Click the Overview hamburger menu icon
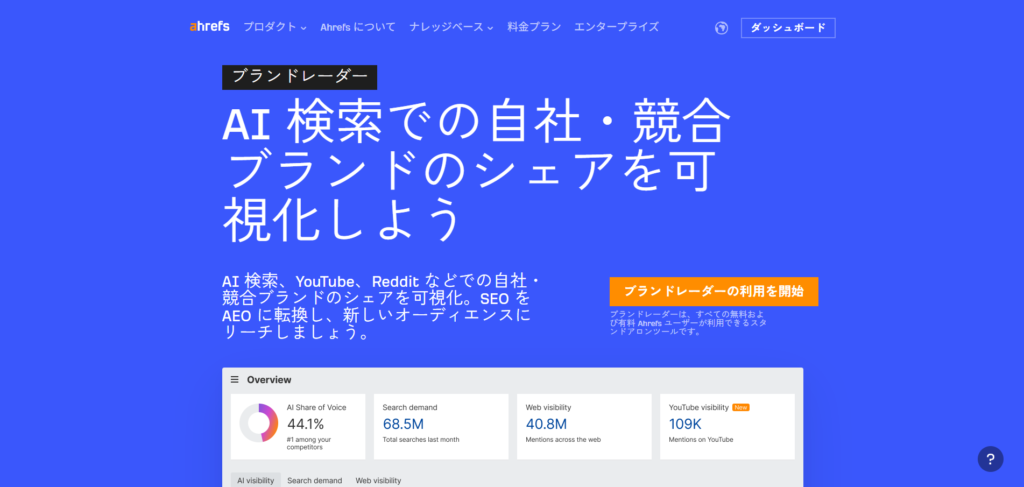 pos(234,379)
